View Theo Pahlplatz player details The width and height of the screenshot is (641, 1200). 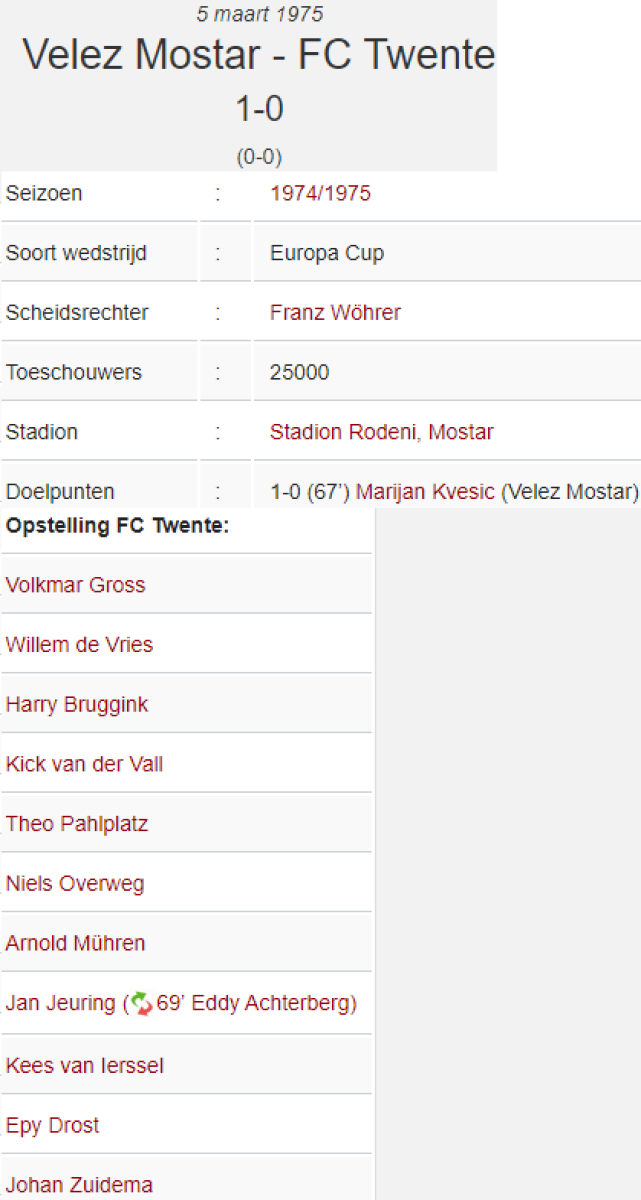coord(77,825)
